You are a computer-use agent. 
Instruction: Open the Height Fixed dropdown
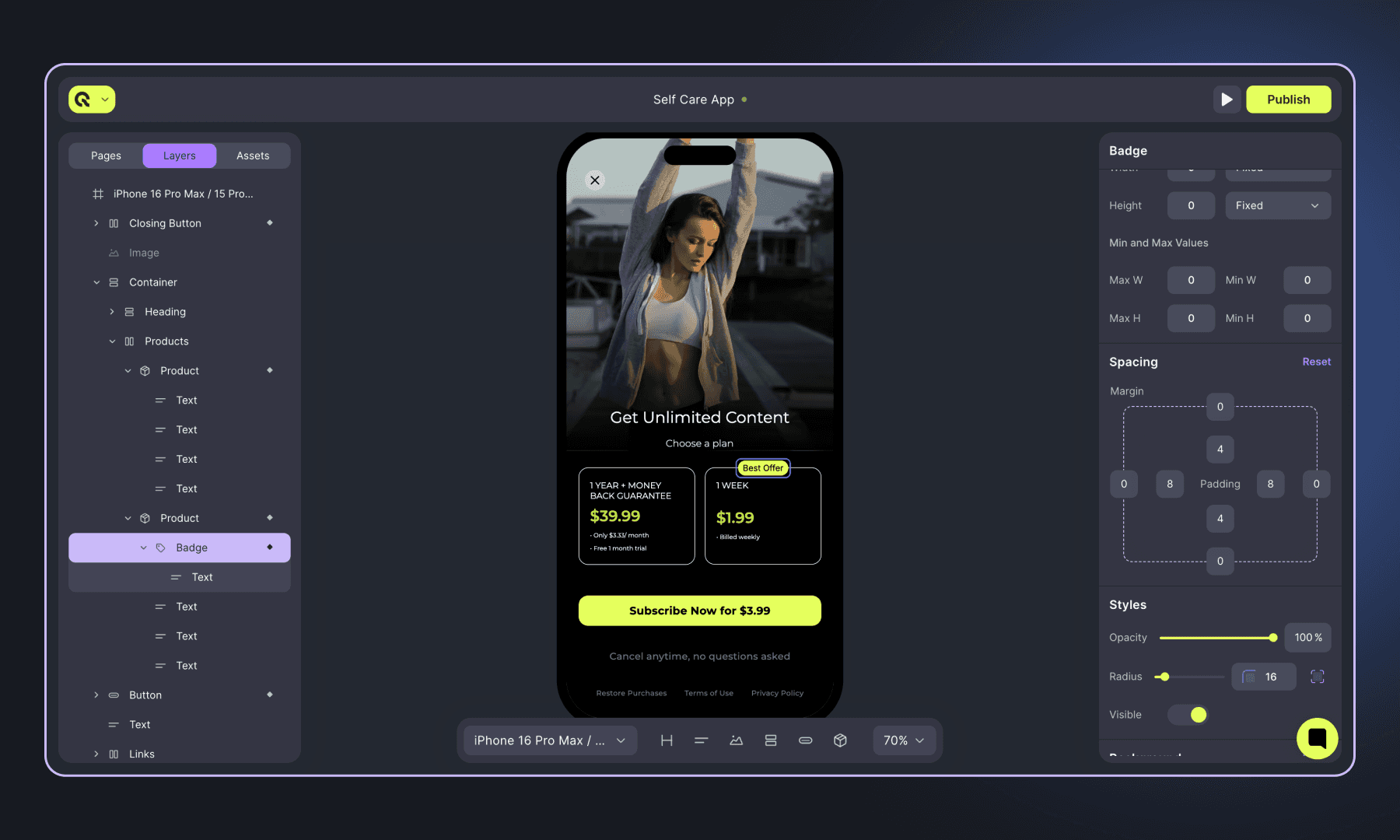pos(1278,205)
